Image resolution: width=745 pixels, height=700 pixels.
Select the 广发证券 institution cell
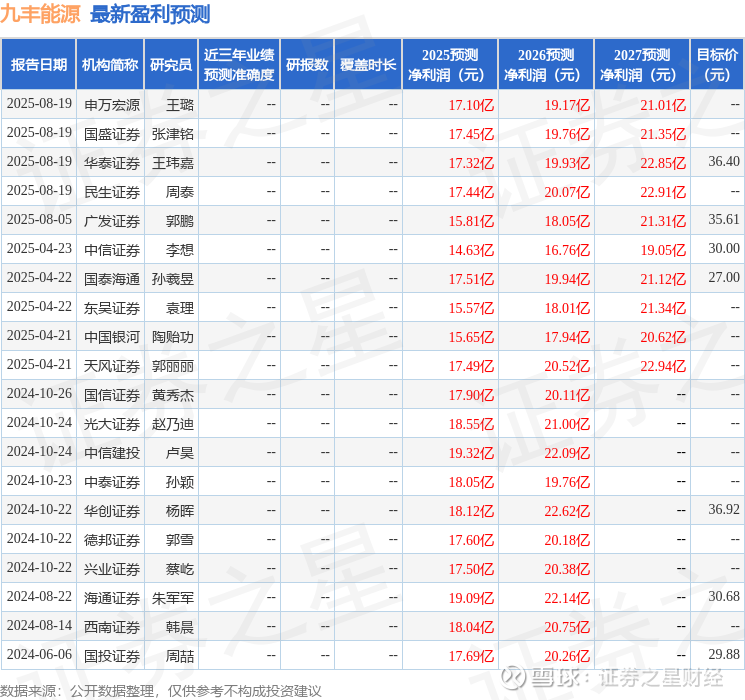[x=112, y=221]
